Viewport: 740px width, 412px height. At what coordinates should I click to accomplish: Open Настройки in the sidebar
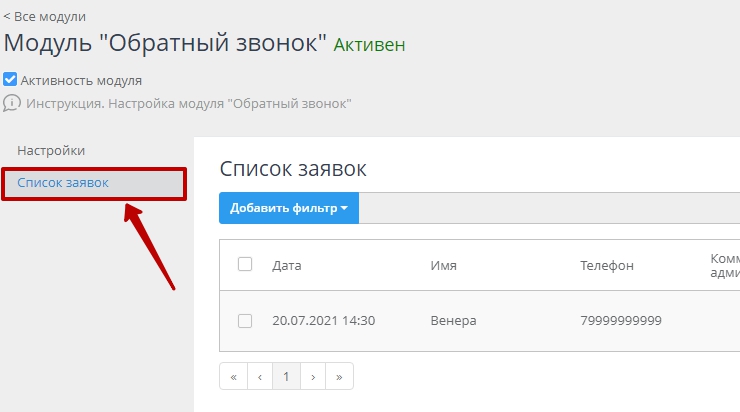[51, 150]
